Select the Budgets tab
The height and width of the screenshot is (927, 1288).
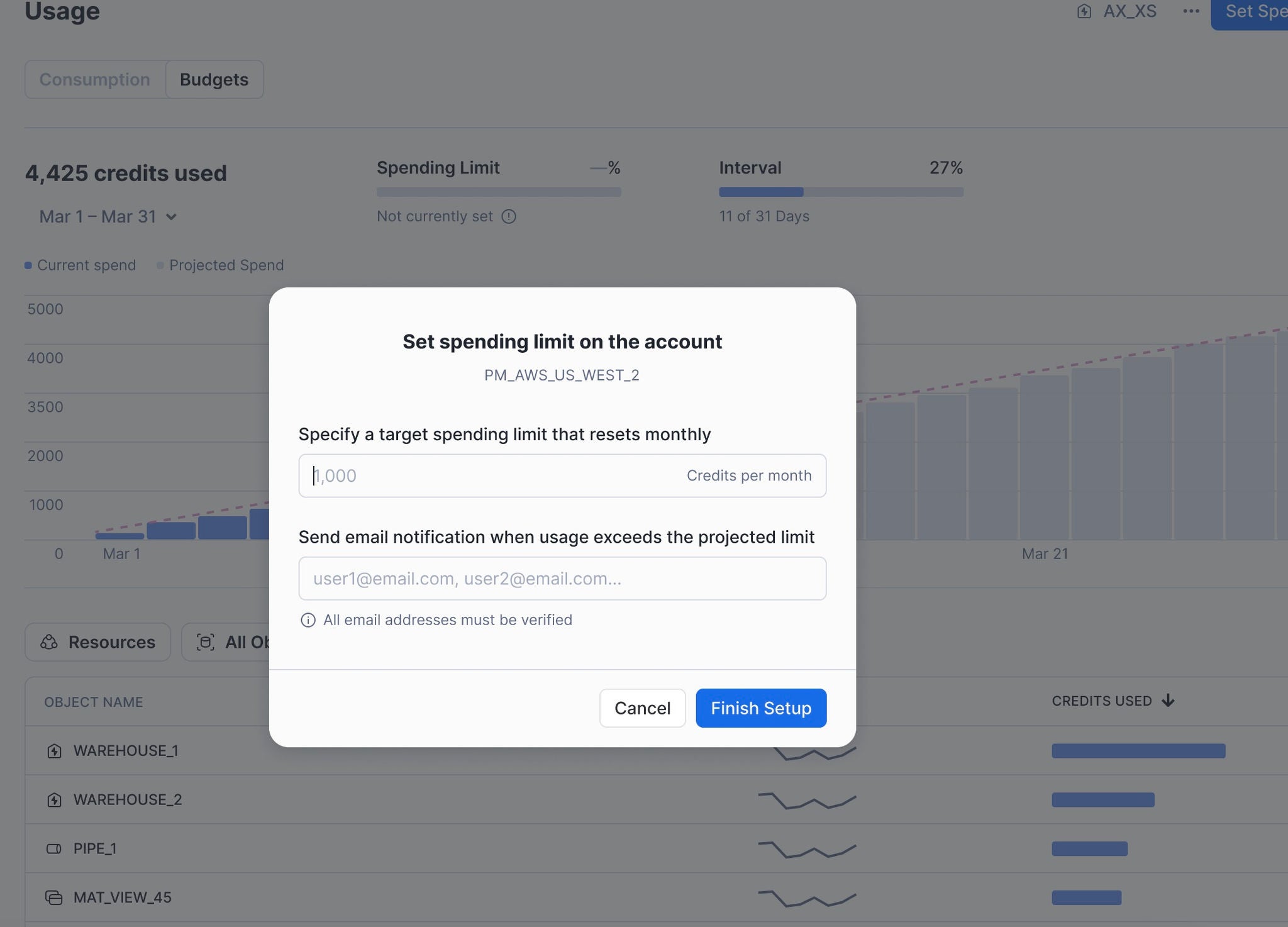[214, 79]
